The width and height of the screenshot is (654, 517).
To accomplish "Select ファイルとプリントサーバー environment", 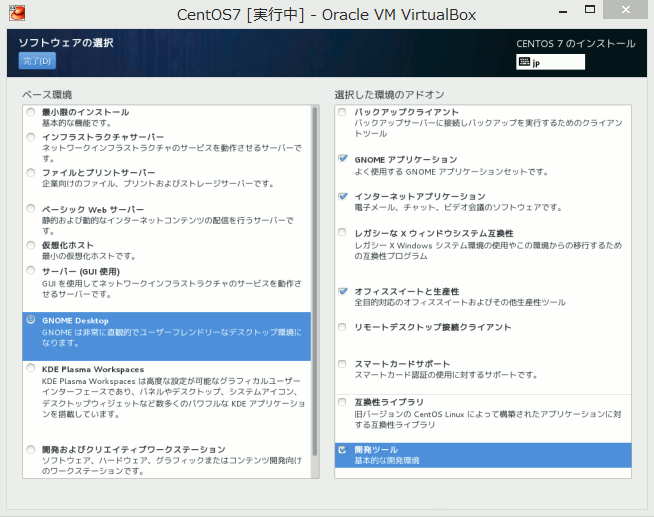I will (32, 173).
